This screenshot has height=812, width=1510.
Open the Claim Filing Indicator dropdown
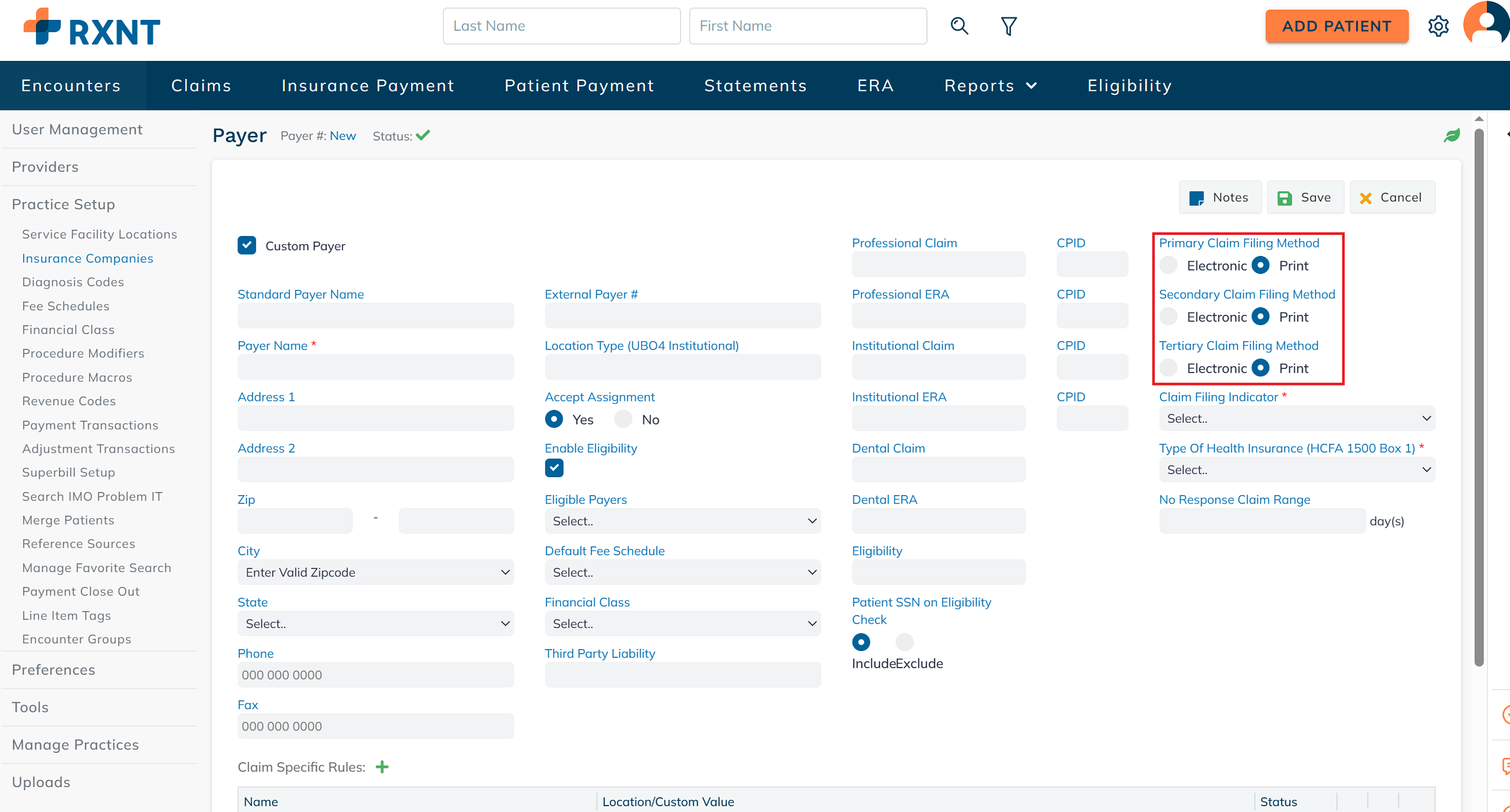1296,418
